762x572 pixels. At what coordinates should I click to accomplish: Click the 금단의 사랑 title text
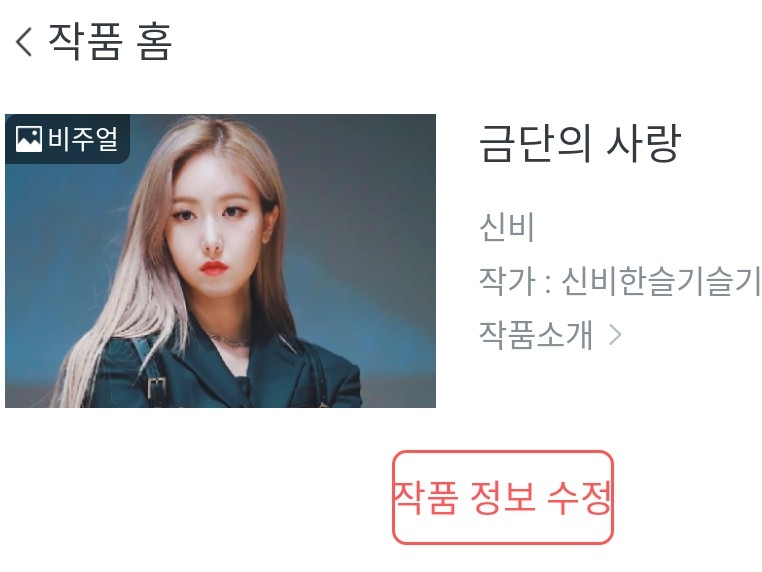(x=579, y=143)
